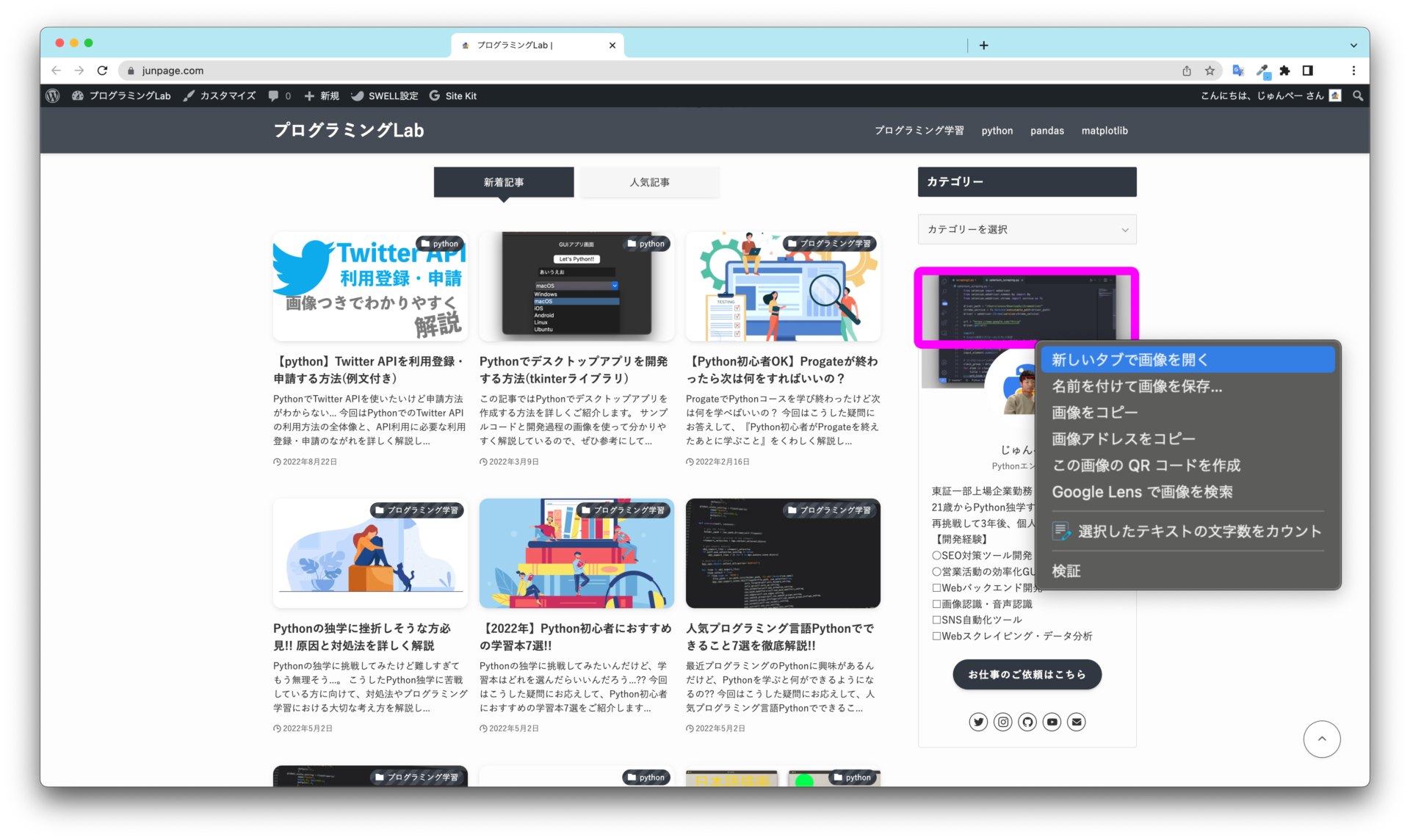Open the Twitter profile icon
This screenshot has height=840, width=1410.
click(978, 722)
